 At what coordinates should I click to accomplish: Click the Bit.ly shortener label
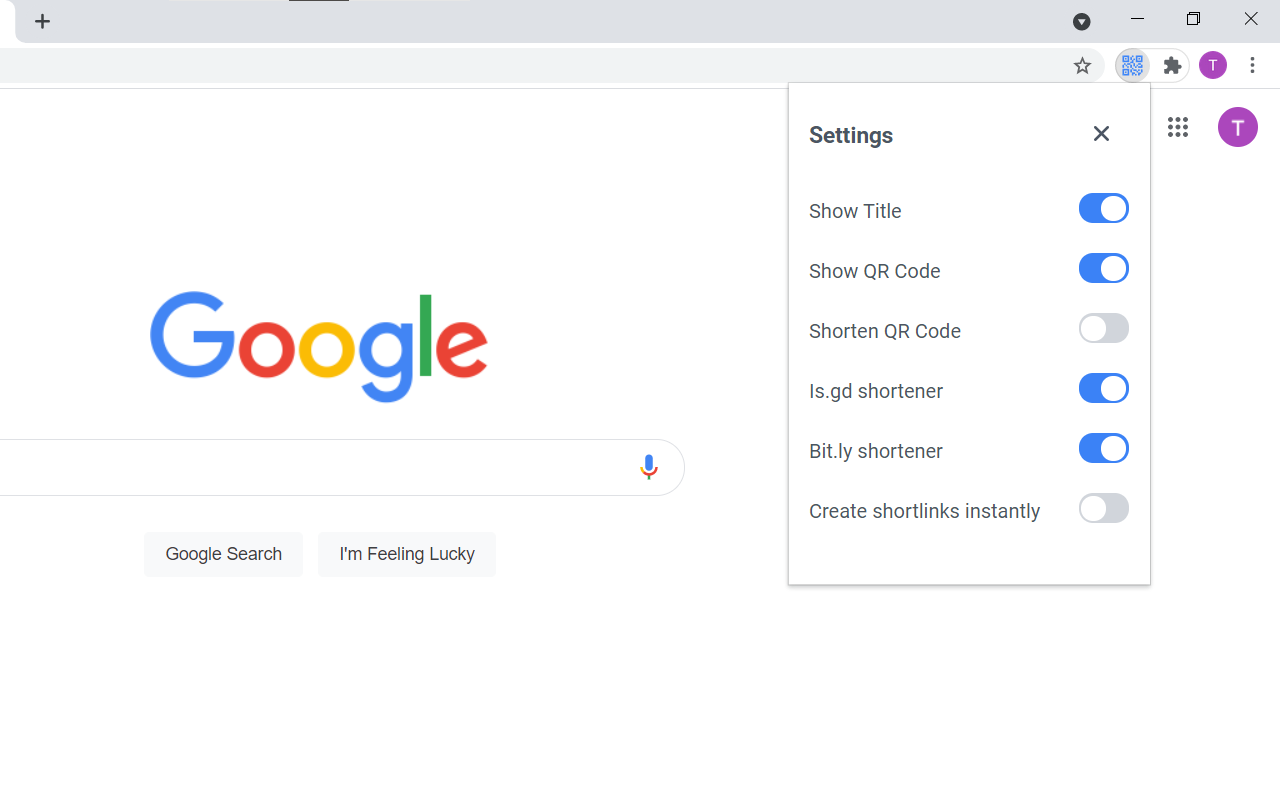click(x=876, y=451)
